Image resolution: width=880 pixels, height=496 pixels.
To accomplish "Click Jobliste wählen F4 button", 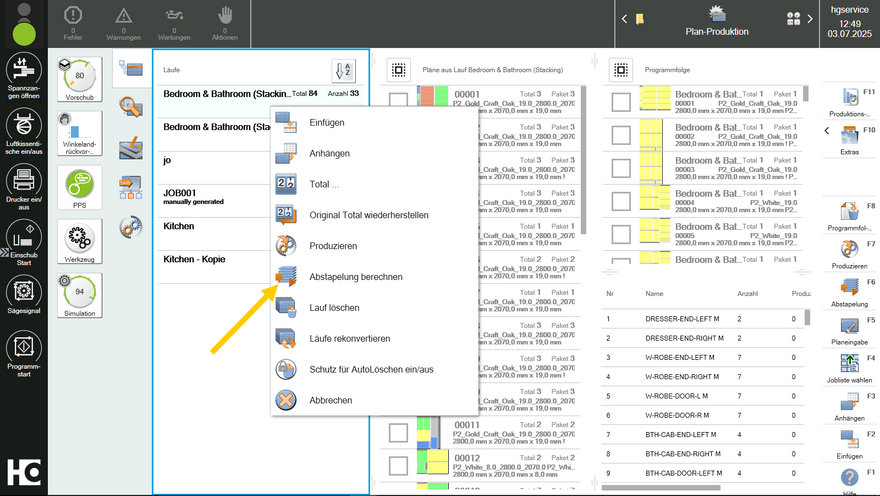I will point(850,369).
